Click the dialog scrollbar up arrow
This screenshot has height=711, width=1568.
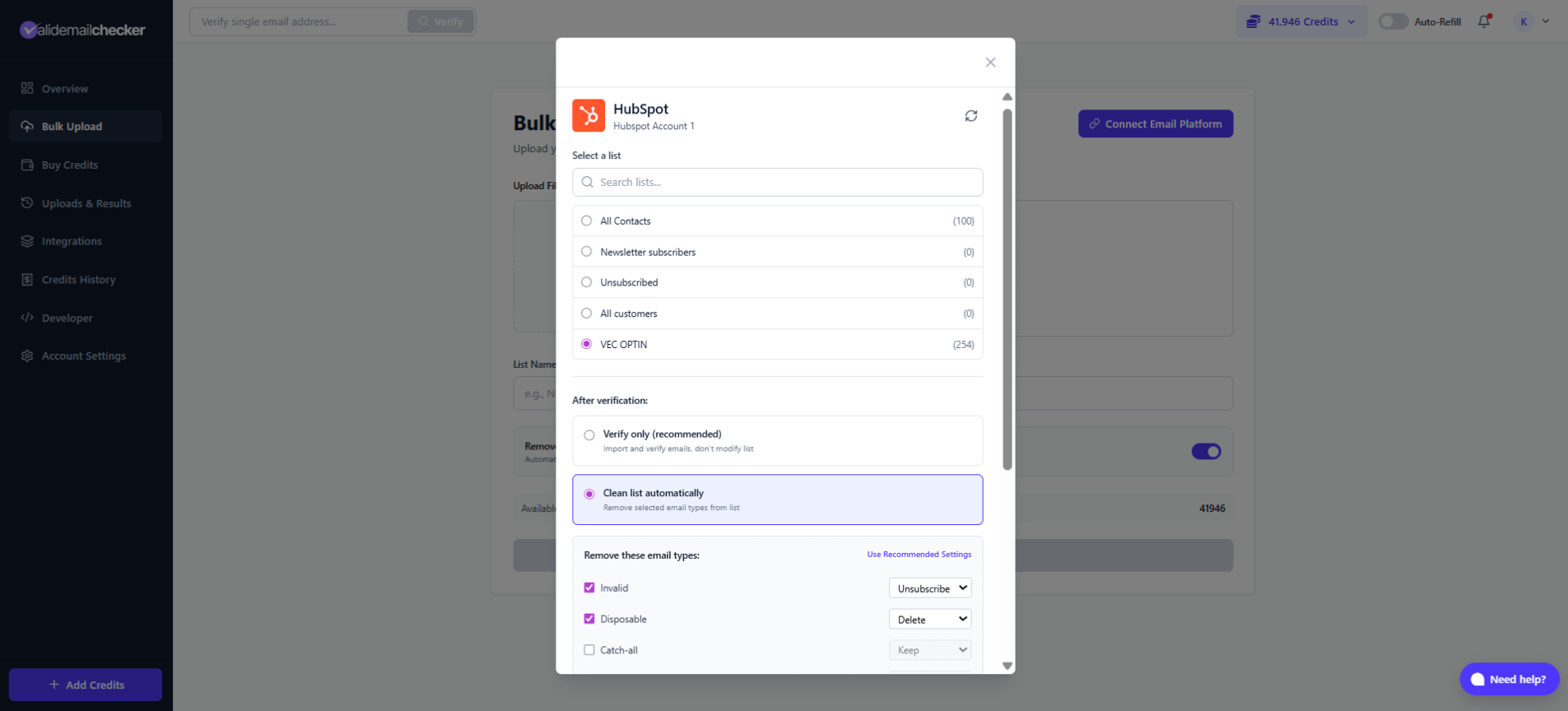[1007, 96]
